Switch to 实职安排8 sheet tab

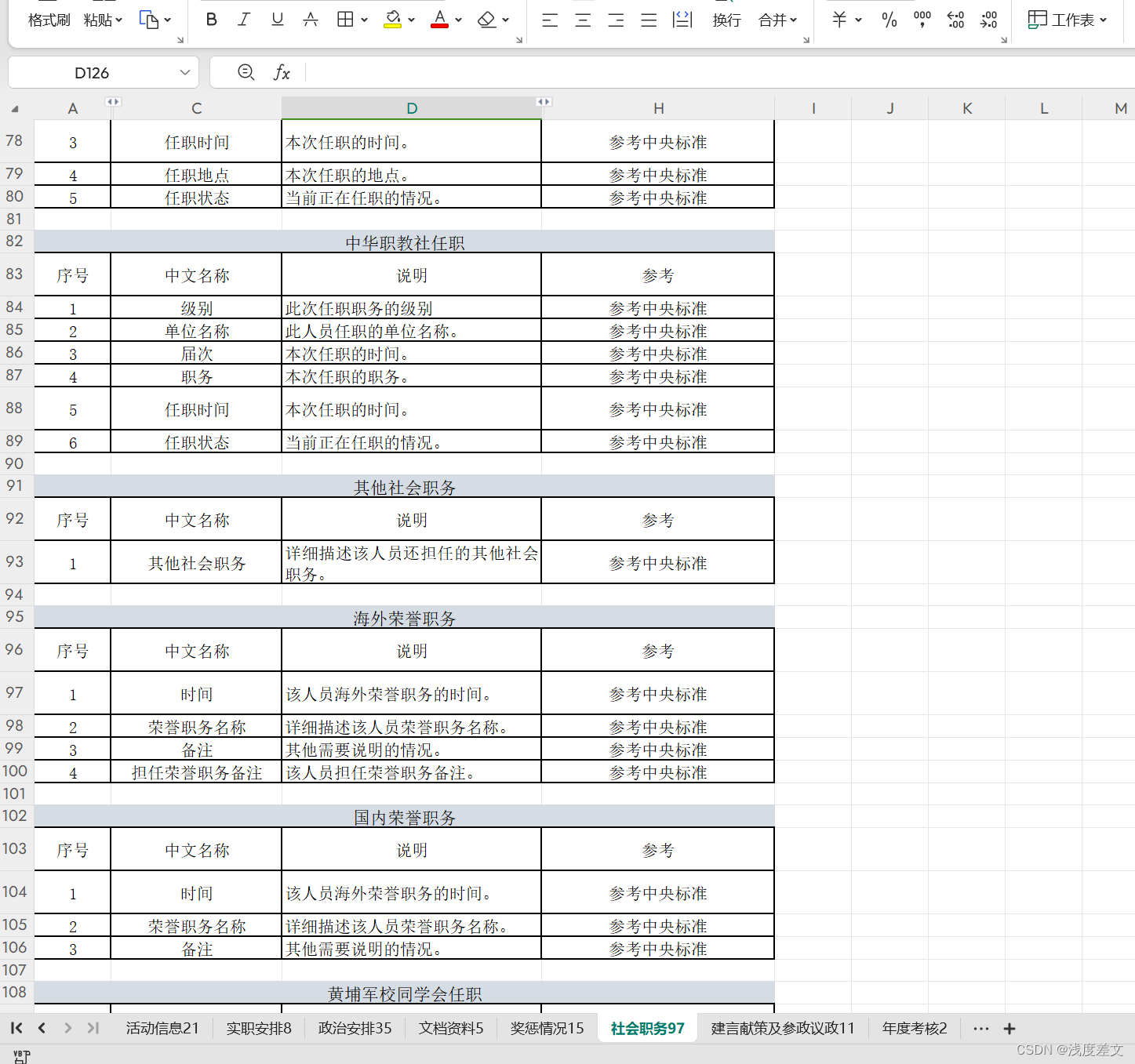click(x=259, y=1028)
